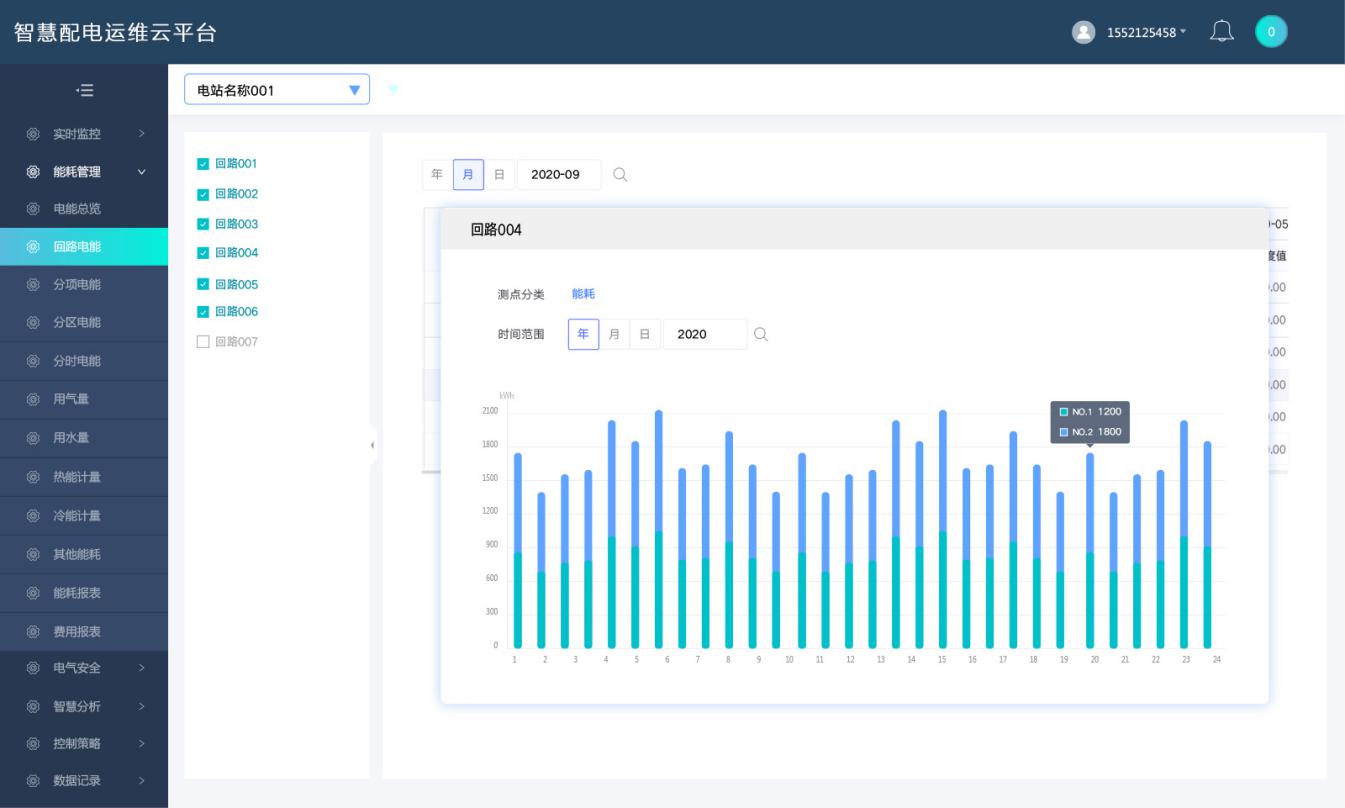Open the 电站名称001 station dropdown
1345x808 pixels.
click(277, 90)
